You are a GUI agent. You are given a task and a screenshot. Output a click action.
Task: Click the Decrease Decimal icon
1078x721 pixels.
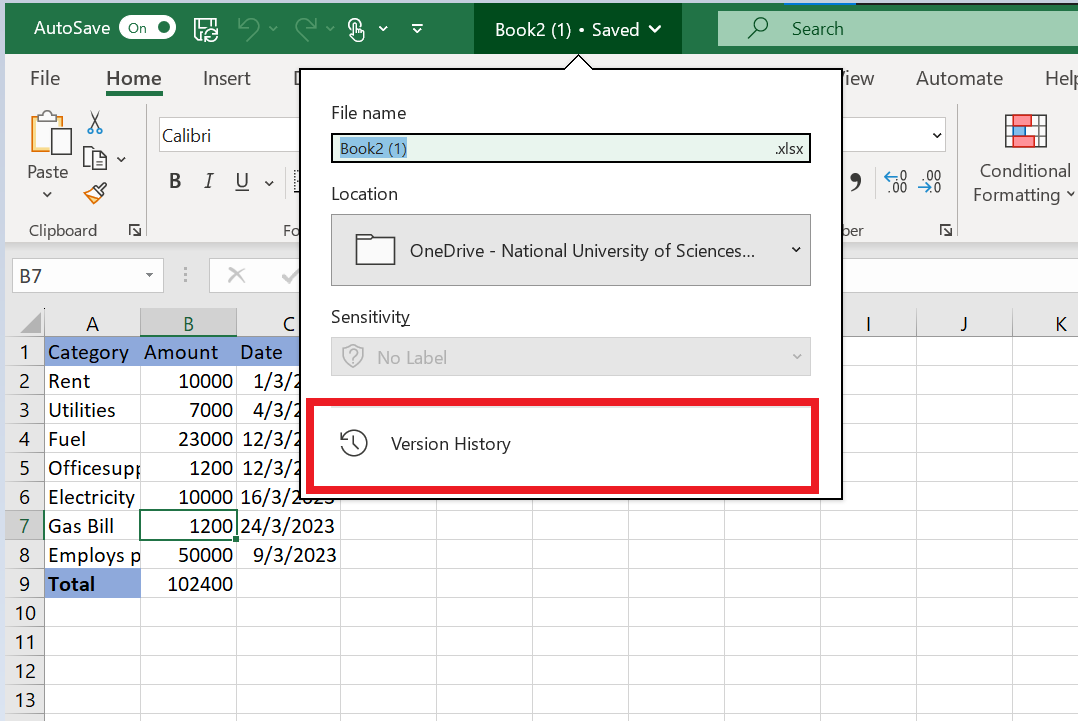click(x=931, y=181)
